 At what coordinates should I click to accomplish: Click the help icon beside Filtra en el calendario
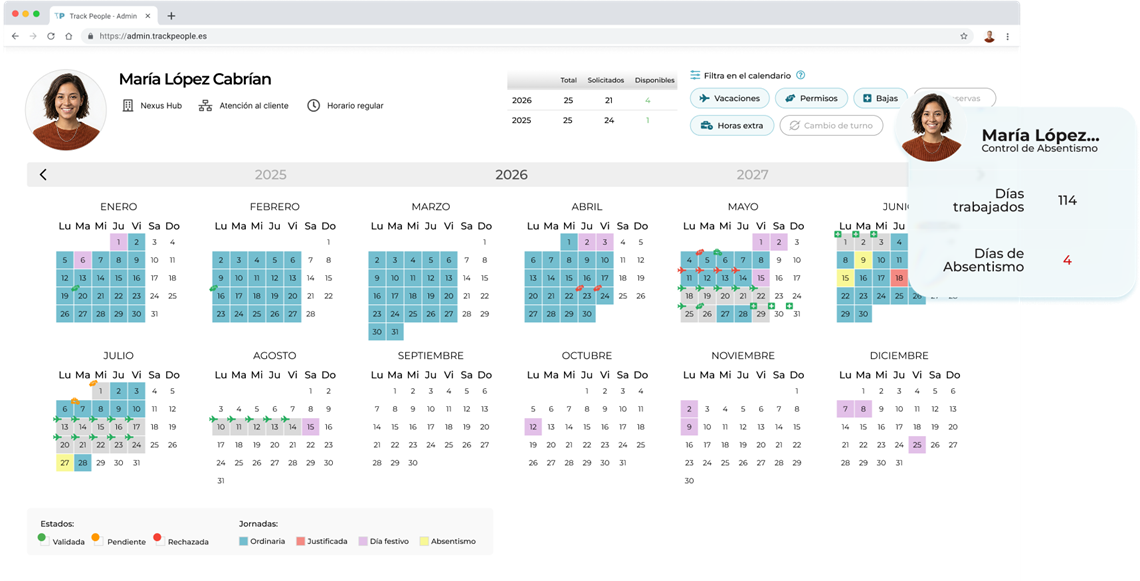(x=800, y=75)
